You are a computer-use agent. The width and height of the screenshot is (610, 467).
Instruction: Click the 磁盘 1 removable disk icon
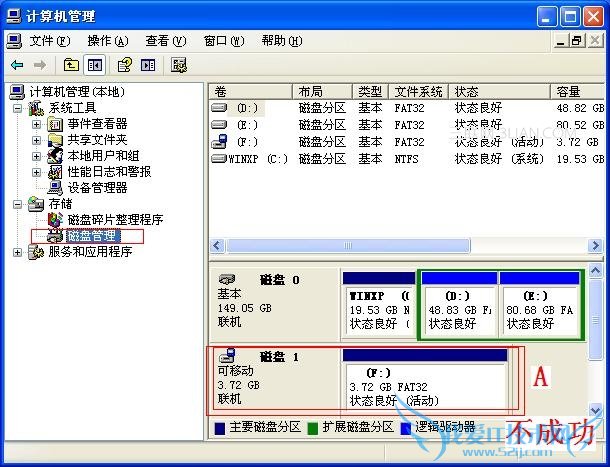(227, 355)
